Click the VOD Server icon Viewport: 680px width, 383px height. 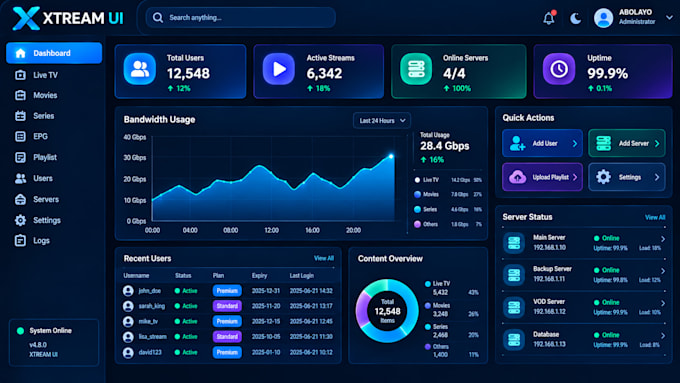(514, 307)
